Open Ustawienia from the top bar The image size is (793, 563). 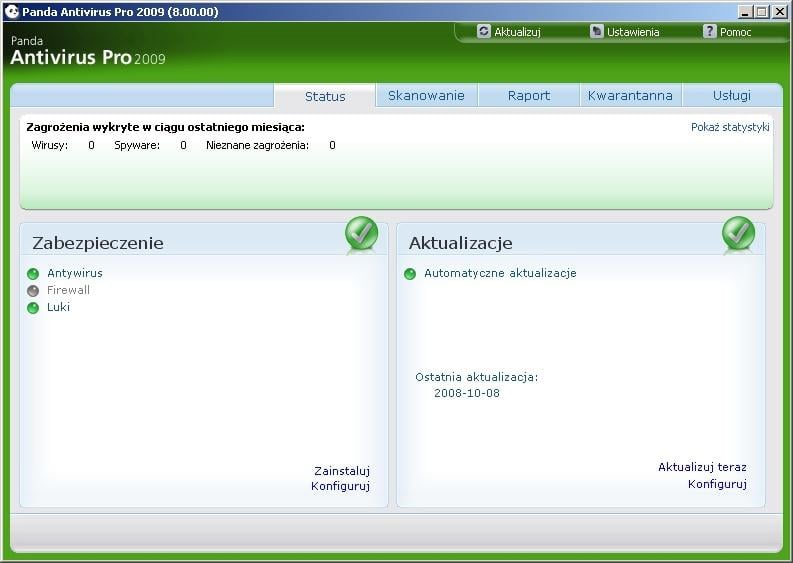pos(633,32)
